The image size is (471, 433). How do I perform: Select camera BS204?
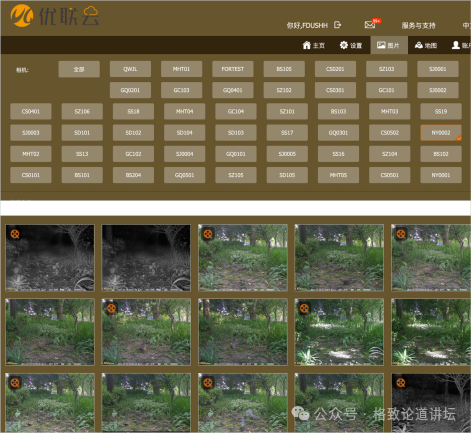pos(133,175)
